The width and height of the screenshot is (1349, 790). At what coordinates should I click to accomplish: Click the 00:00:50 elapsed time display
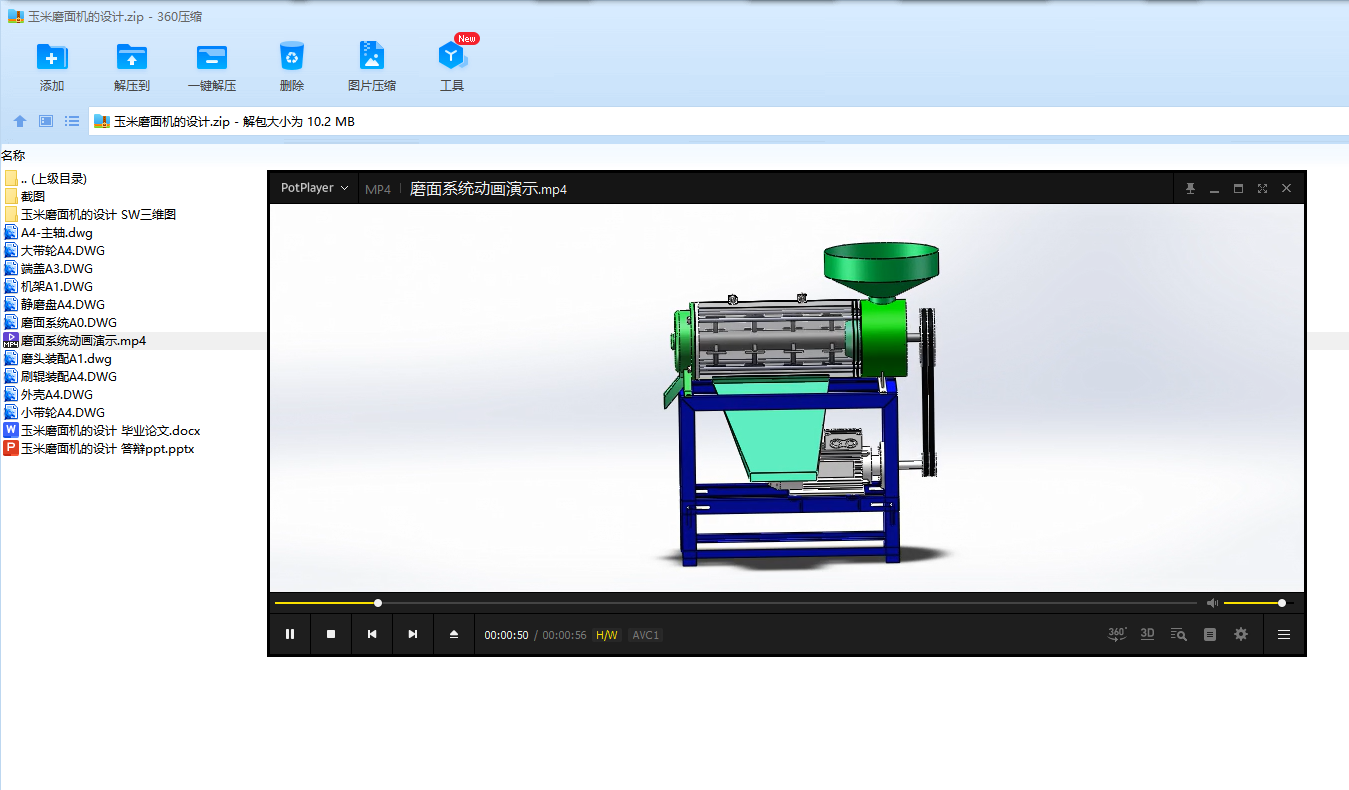tap(507, 635)
